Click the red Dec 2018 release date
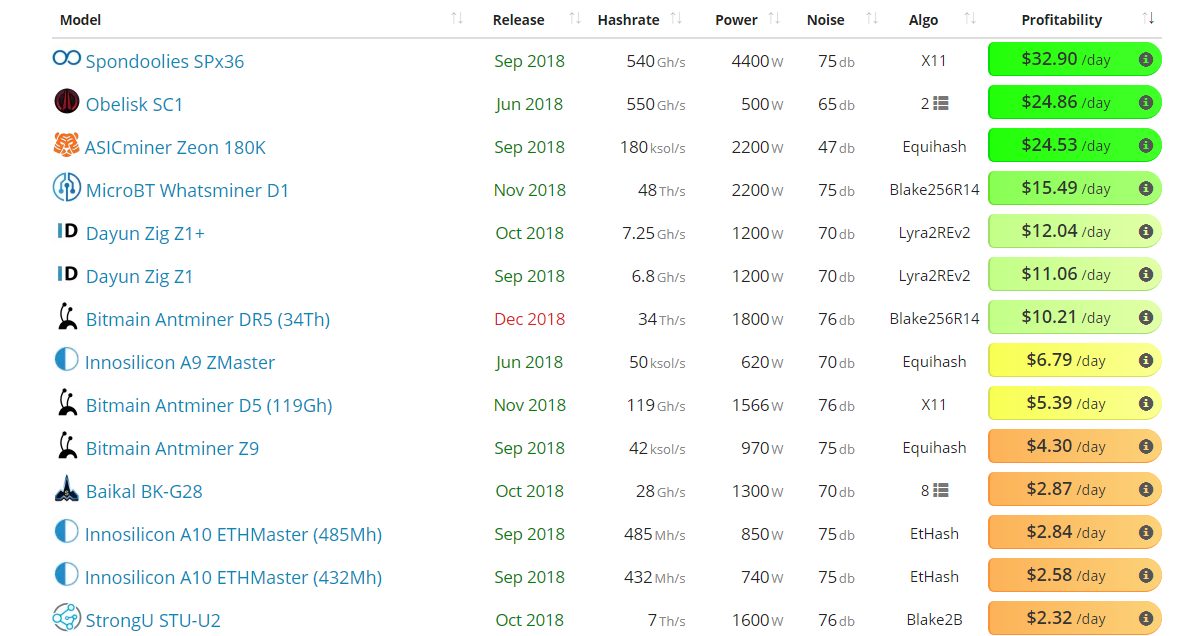This screenshot has height=636, width=1197. tap(529, 319)
